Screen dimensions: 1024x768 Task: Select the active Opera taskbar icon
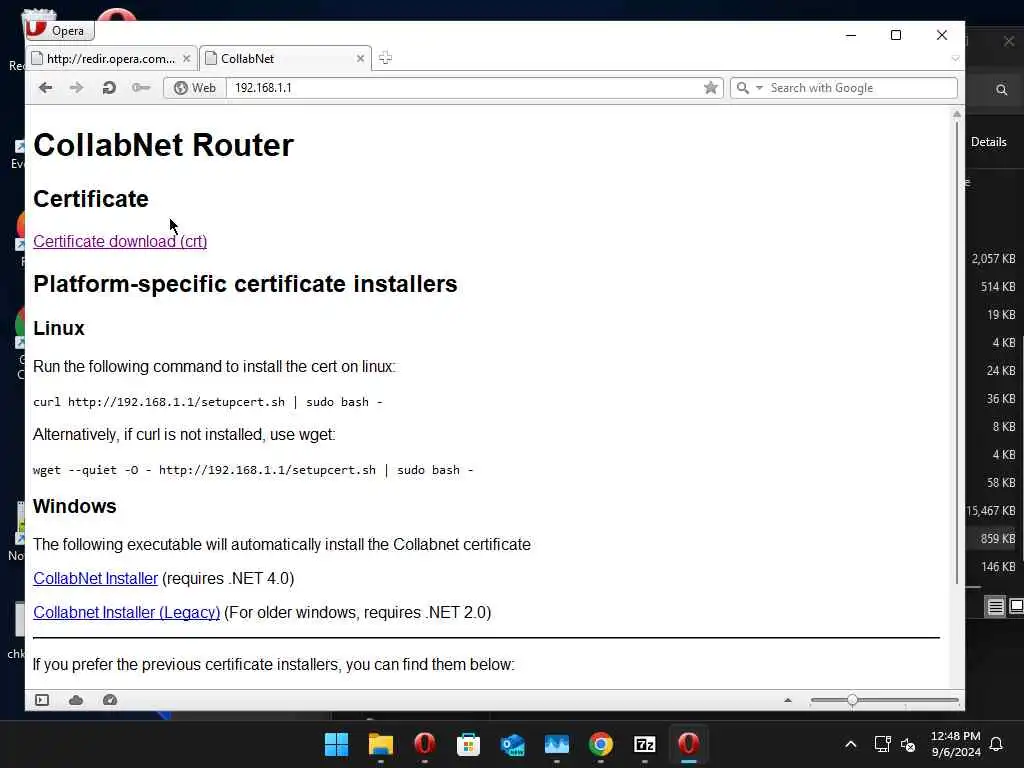(x=688, y=744)
